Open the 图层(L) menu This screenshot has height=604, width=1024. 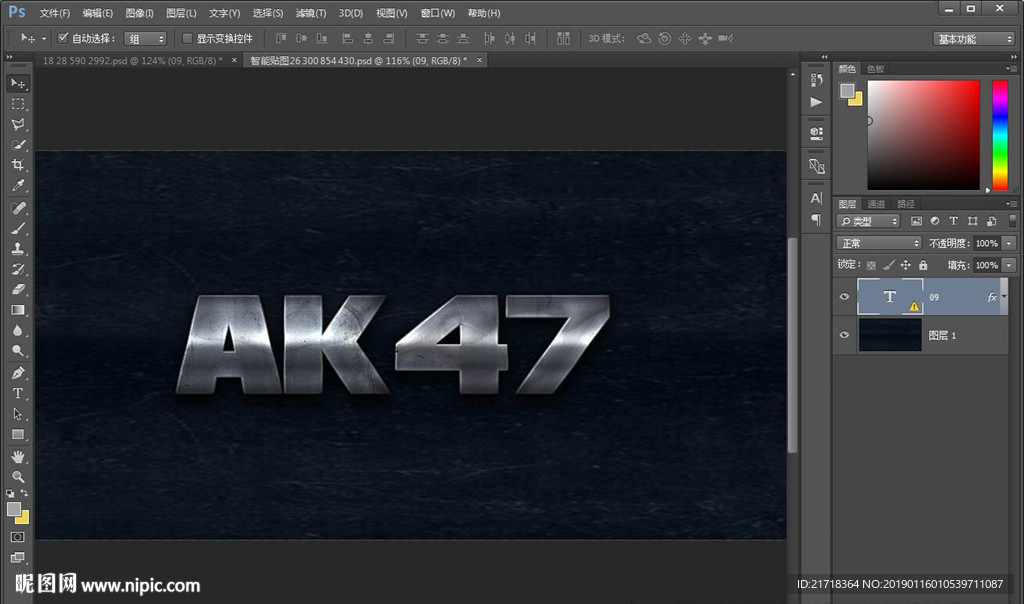(x=181, y=13)
